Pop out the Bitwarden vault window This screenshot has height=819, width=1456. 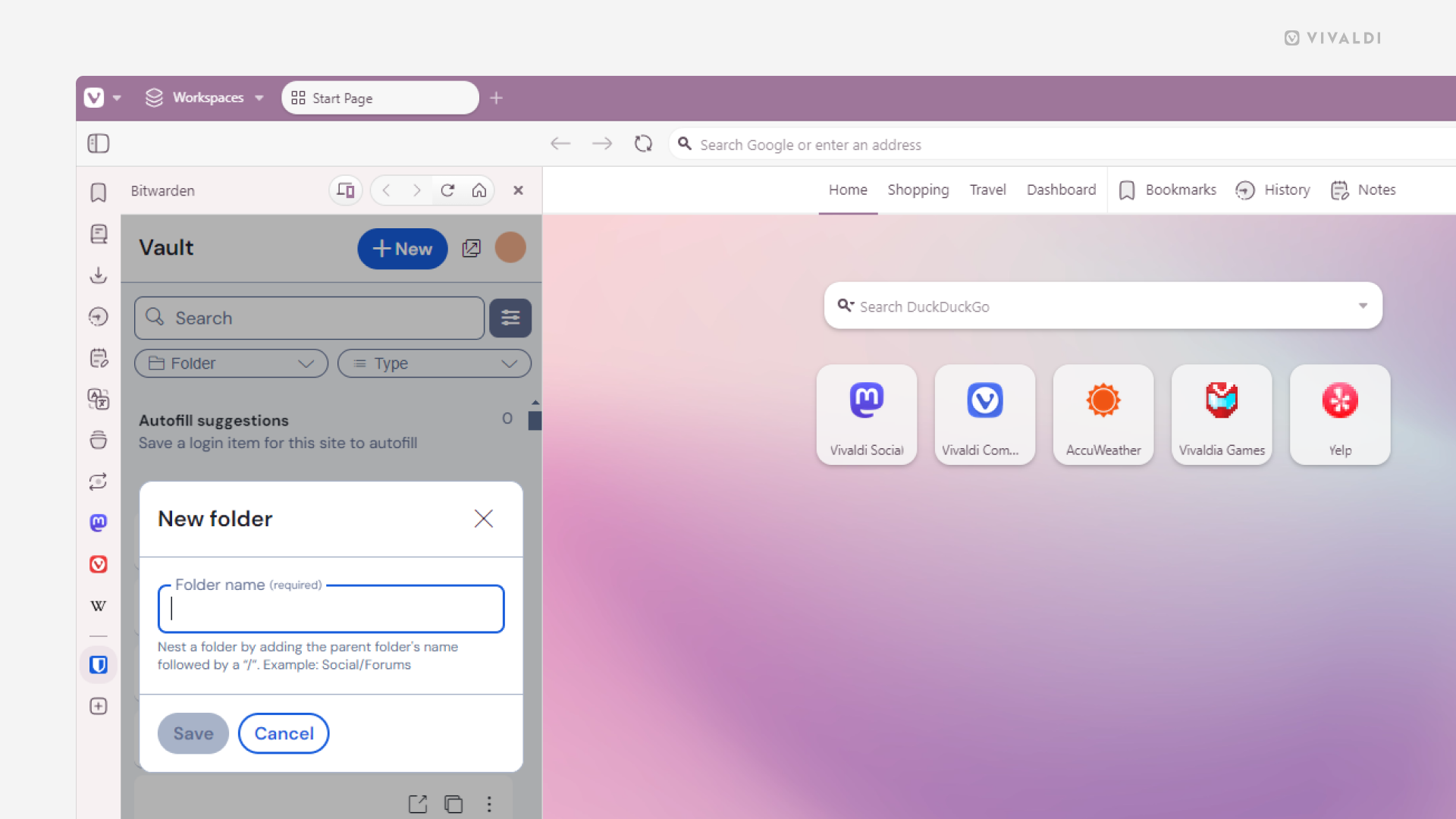tap(472, 248)
